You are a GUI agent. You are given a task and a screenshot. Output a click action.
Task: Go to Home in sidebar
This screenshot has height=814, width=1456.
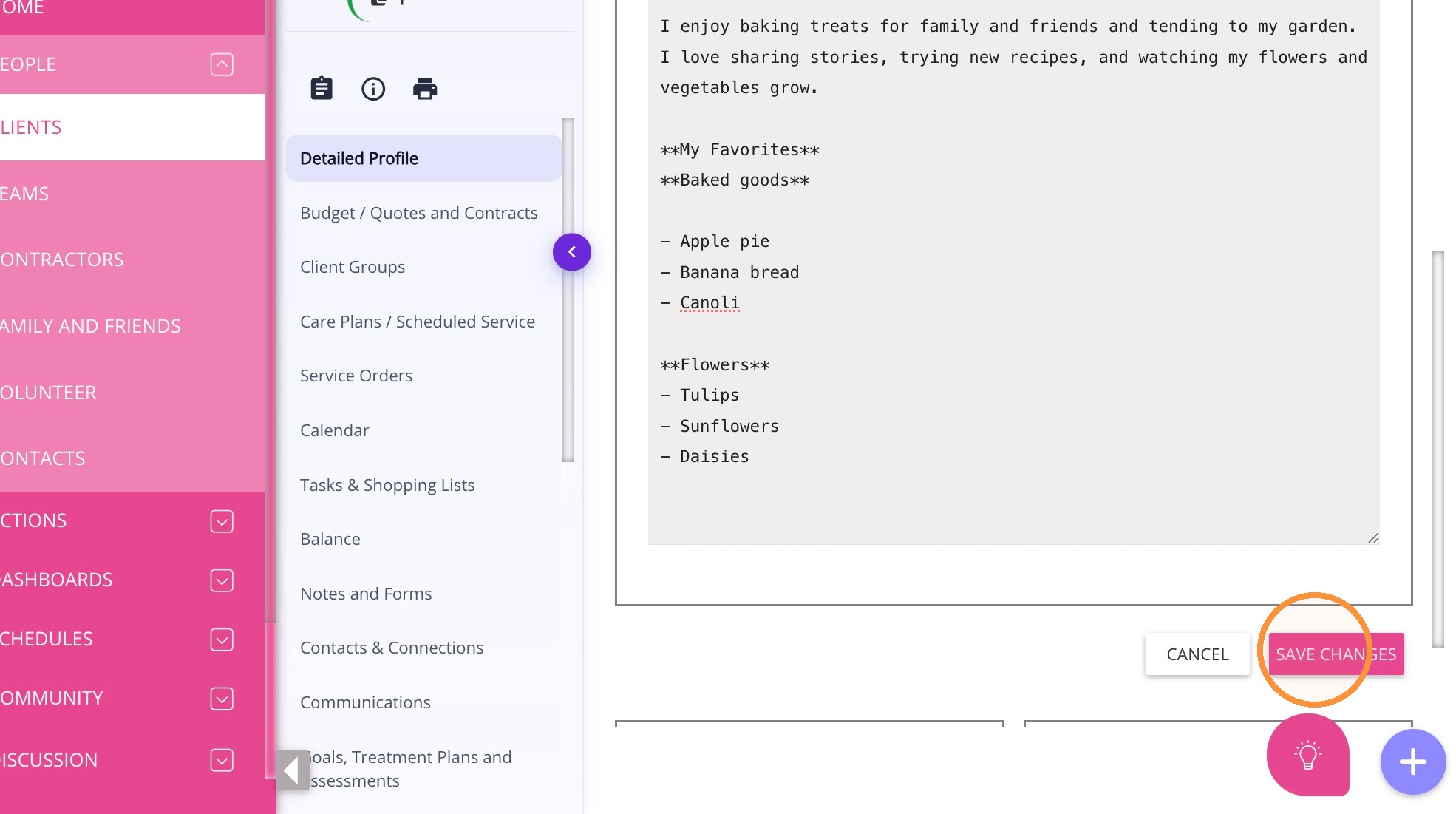132,11
